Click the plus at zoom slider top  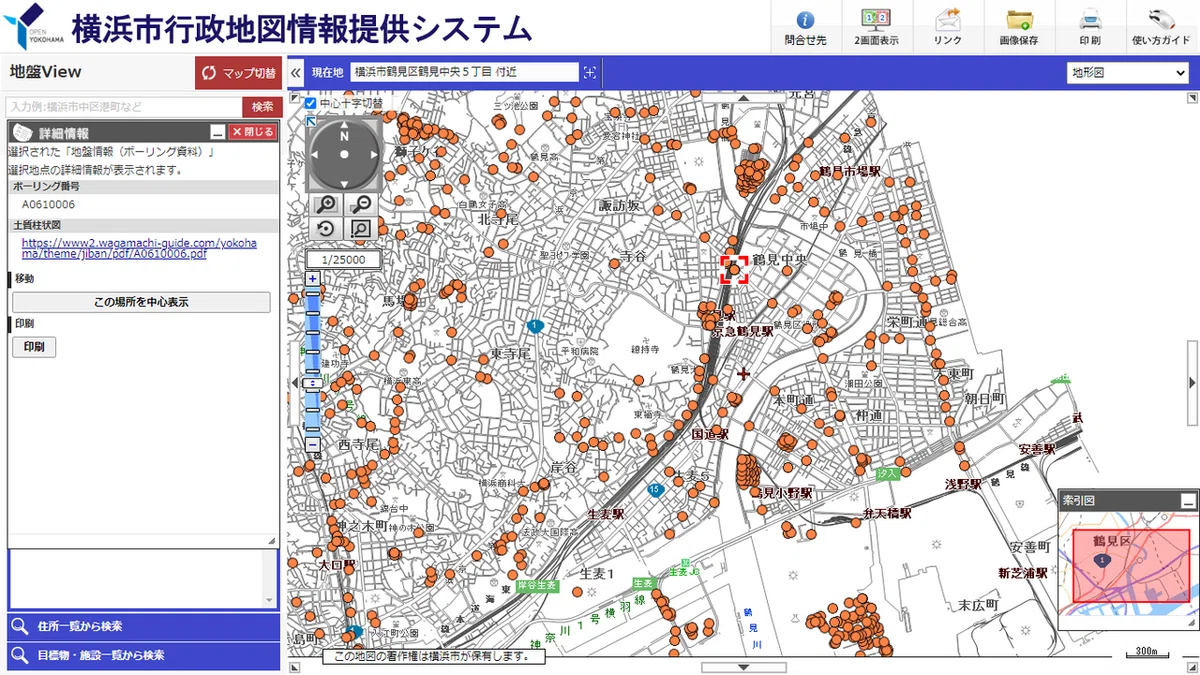tap(313, 278)
